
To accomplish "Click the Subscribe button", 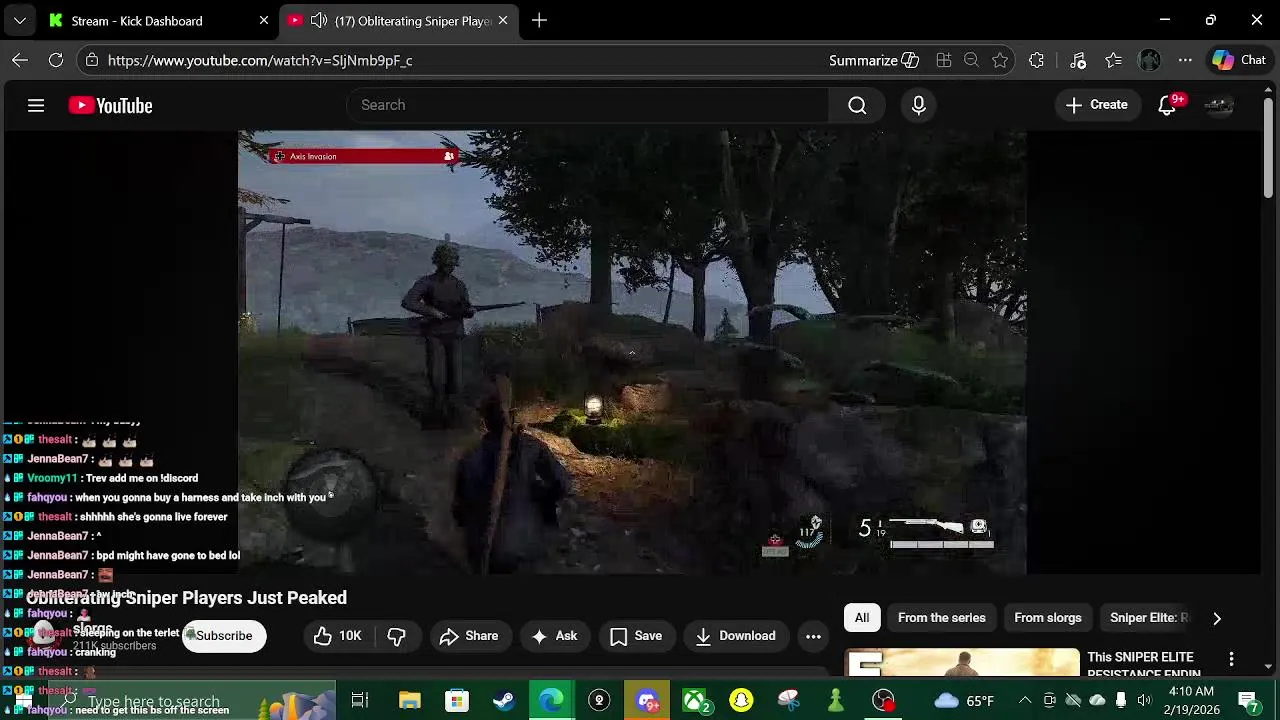I will [x=224, y=636].
